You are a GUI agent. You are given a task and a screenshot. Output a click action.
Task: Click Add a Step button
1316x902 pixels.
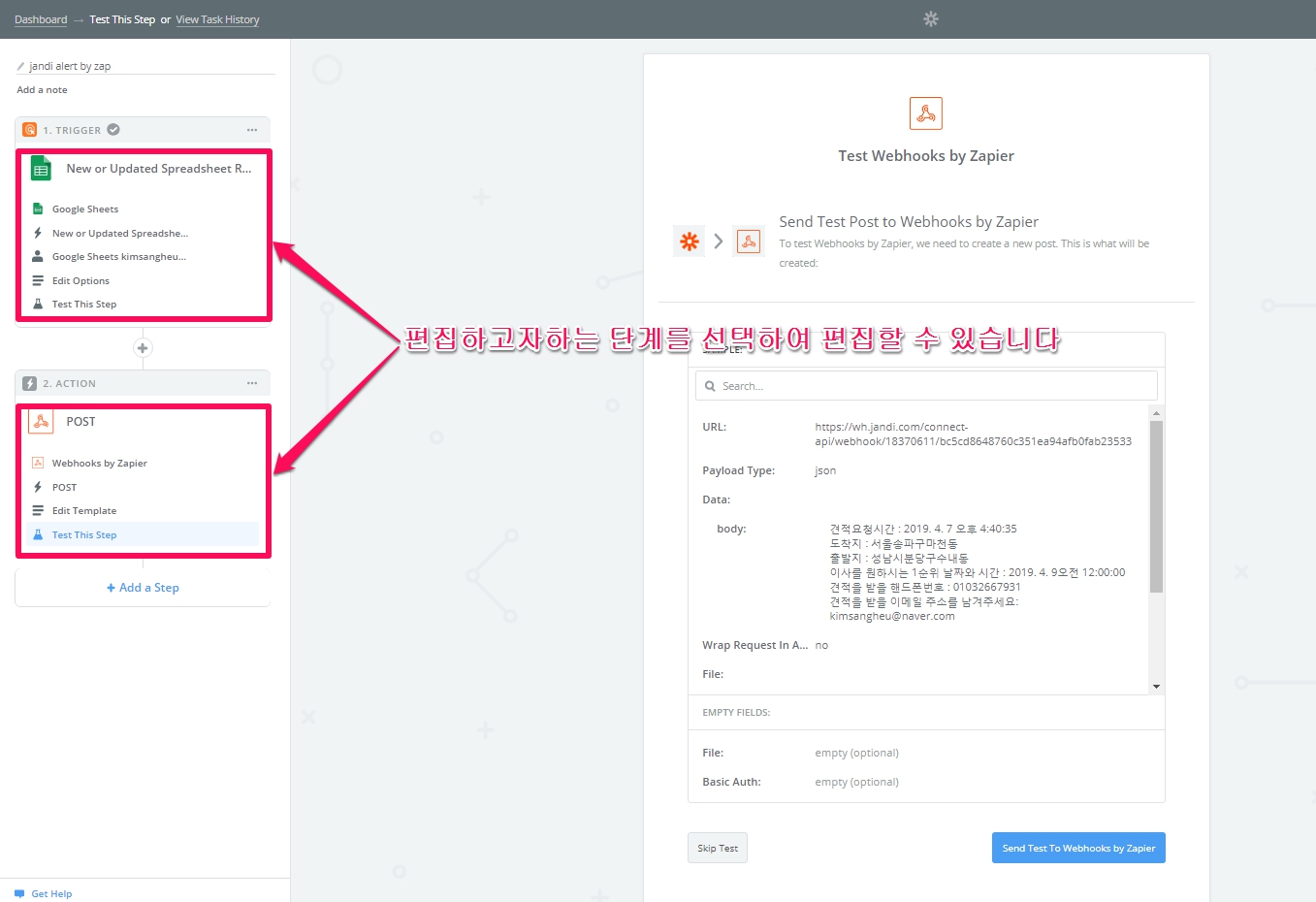pos(143,588)
